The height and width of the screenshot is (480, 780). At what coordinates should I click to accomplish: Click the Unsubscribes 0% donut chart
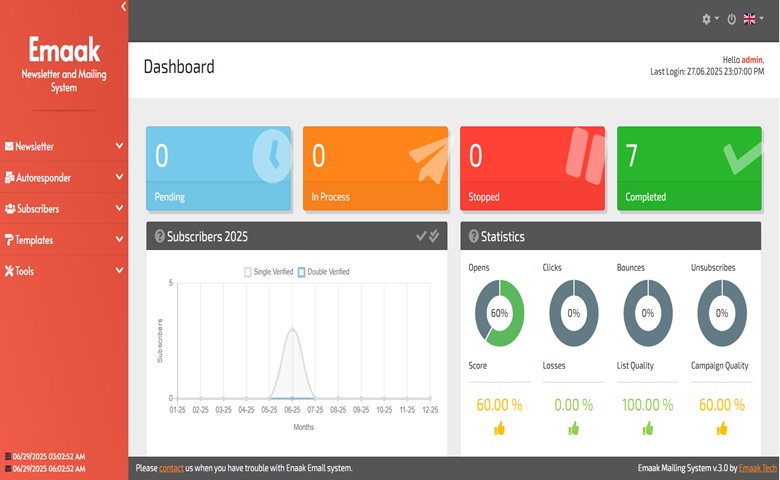pos(722,313)
